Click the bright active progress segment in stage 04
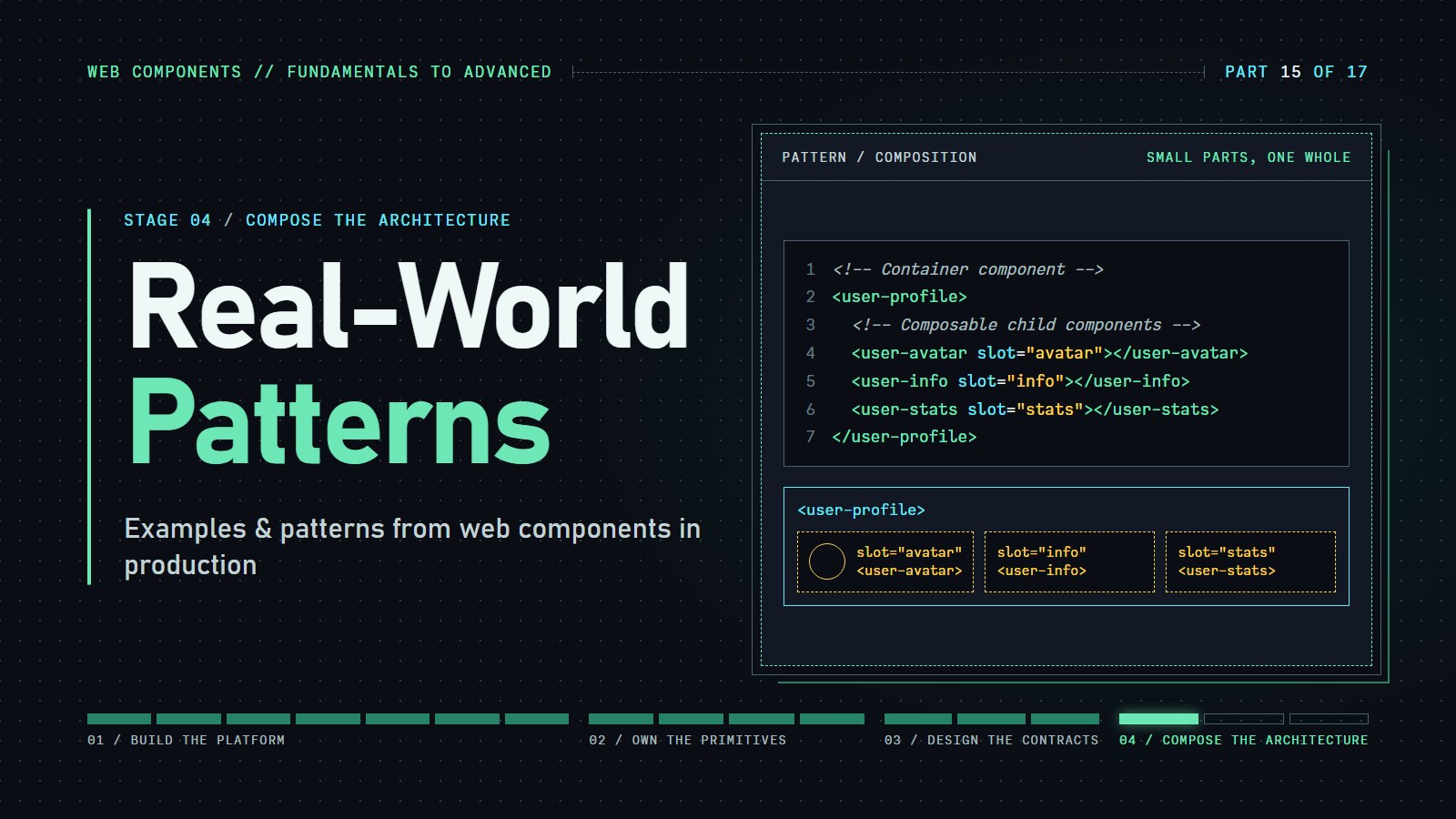Screen dimensions: 1456x819 pos(1158,719)
